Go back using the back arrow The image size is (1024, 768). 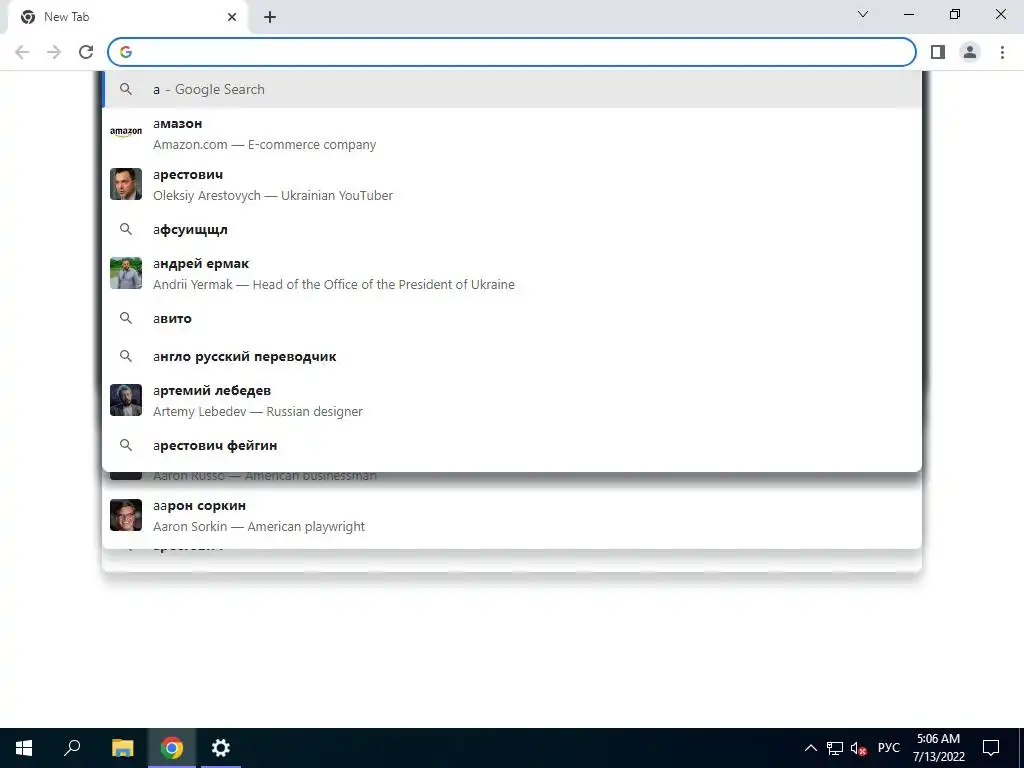22,52
